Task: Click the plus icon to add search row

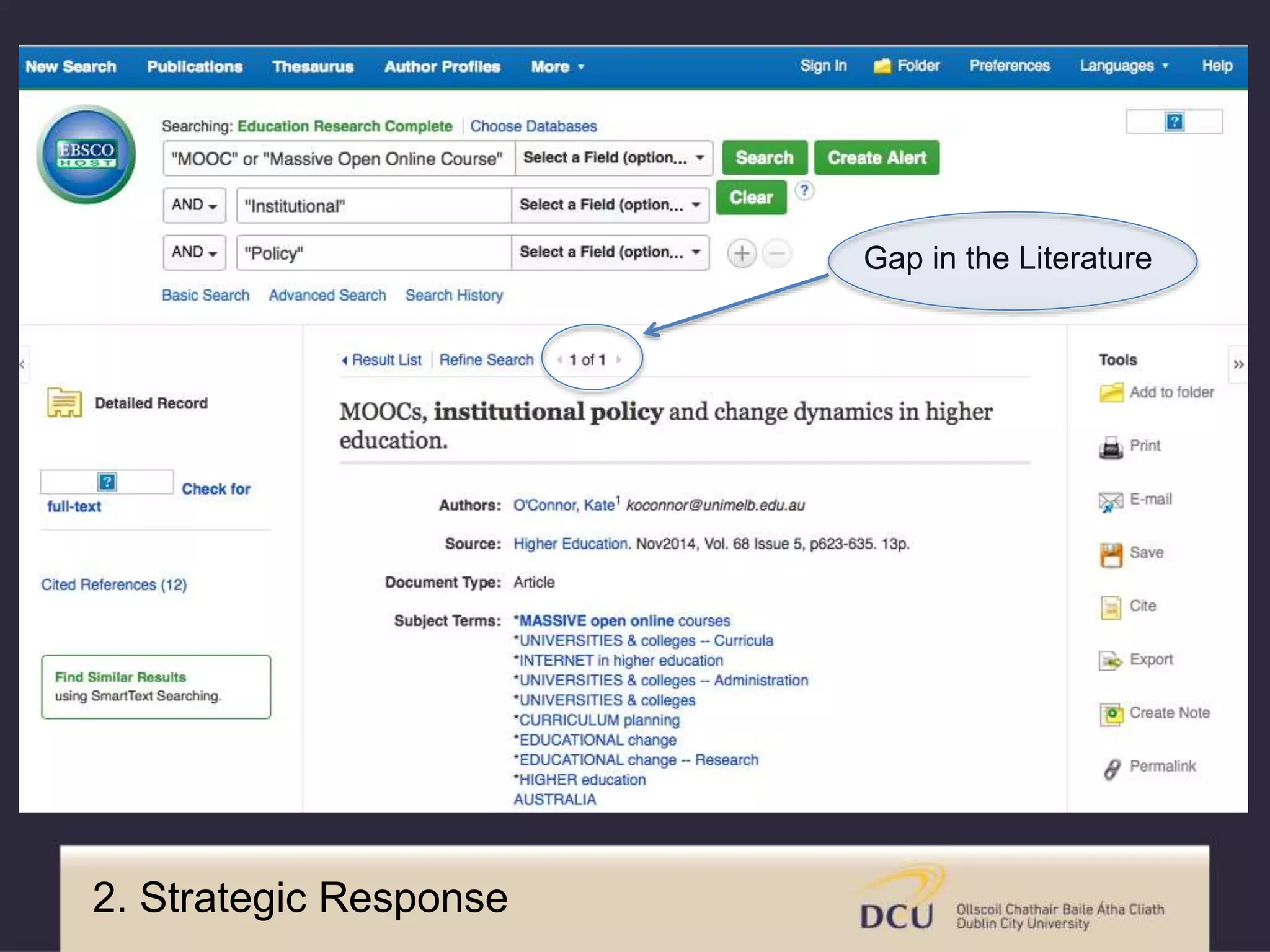Action: point(742,253)
